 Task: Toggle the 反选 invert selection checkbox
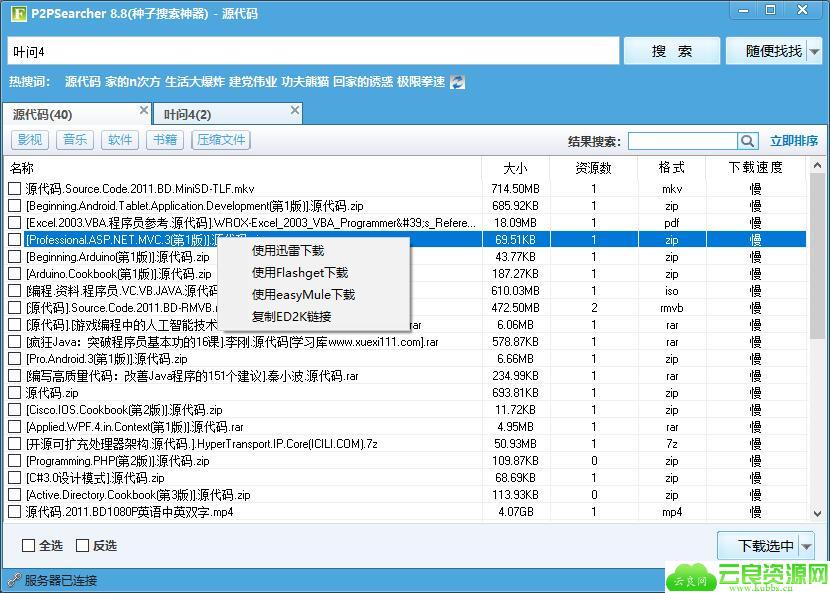pos(82,545)
